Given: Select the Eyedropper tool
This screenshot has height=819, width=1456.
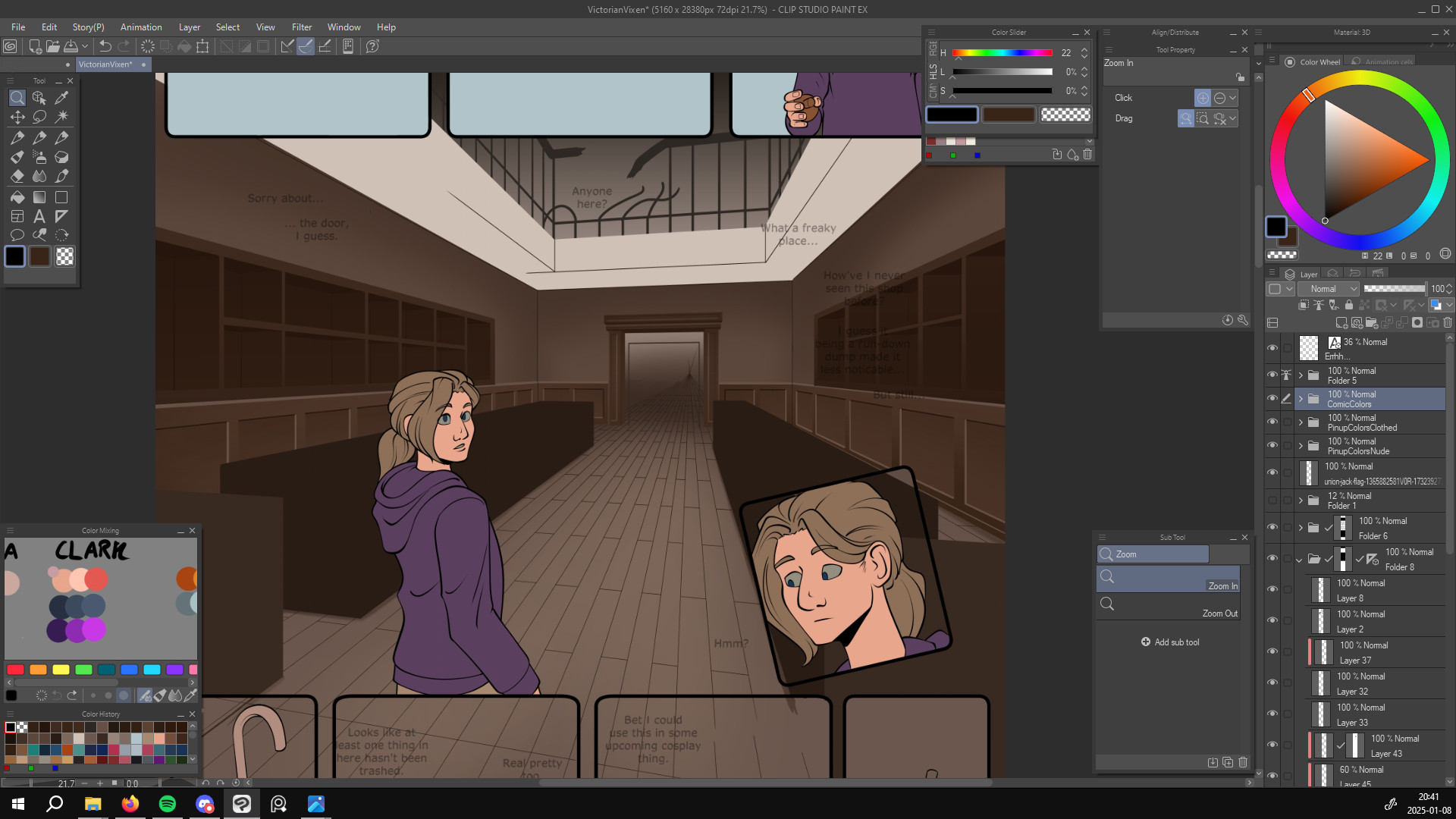Looking at the screenshot, I should click(61, 98).
